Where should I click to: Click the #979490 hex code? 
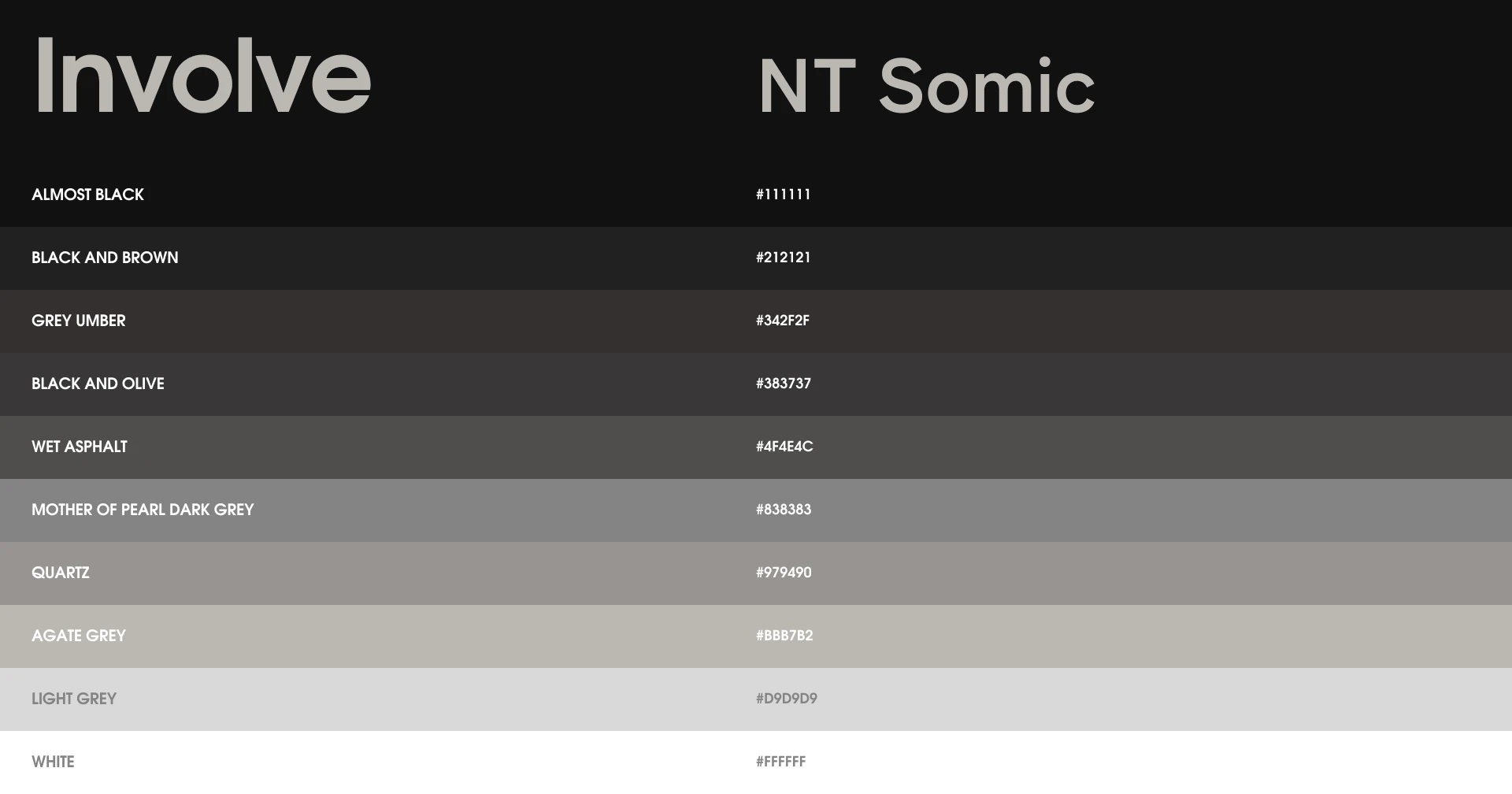tap(783, 573)
